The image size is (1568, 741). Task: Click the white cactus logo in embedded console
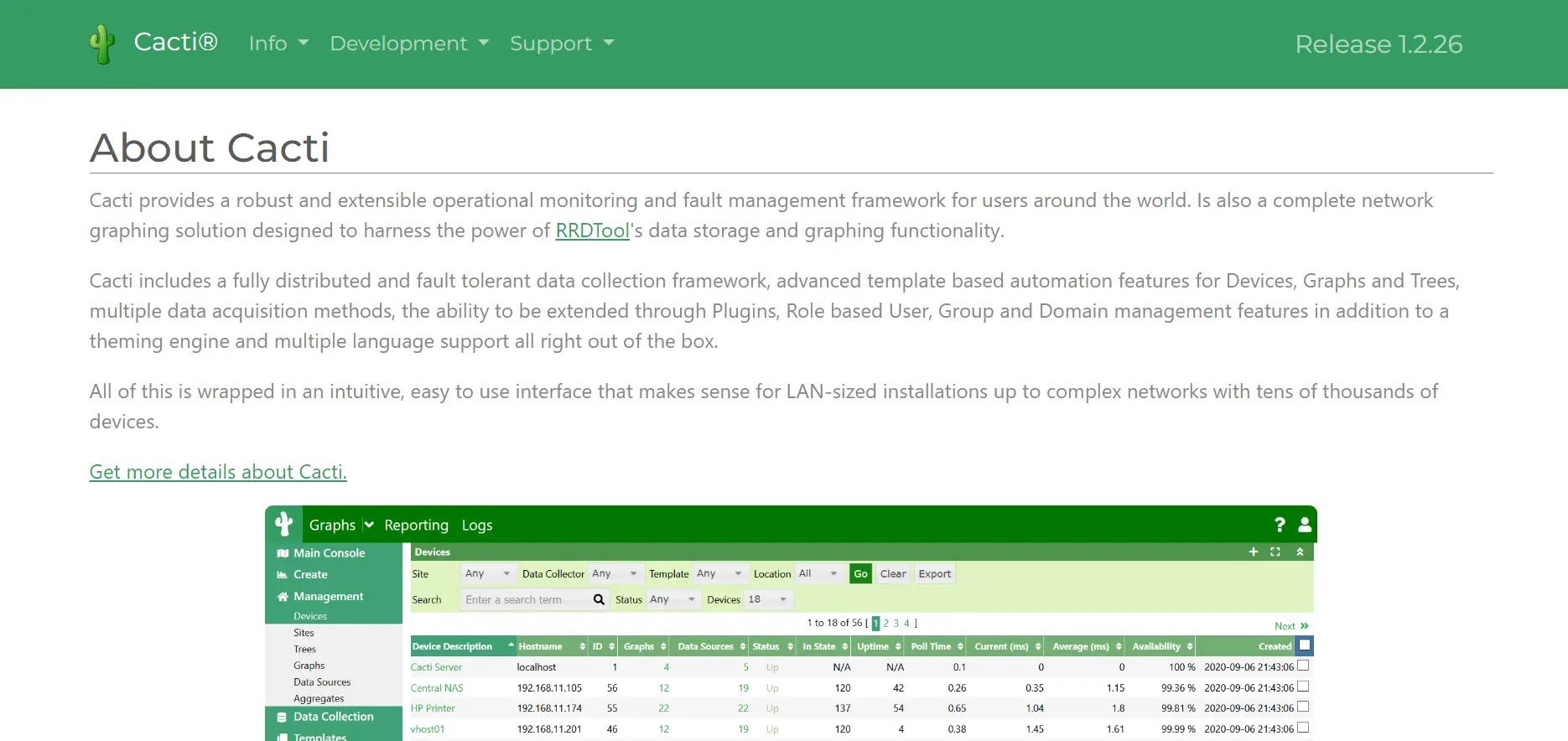(x=284, y=524)
